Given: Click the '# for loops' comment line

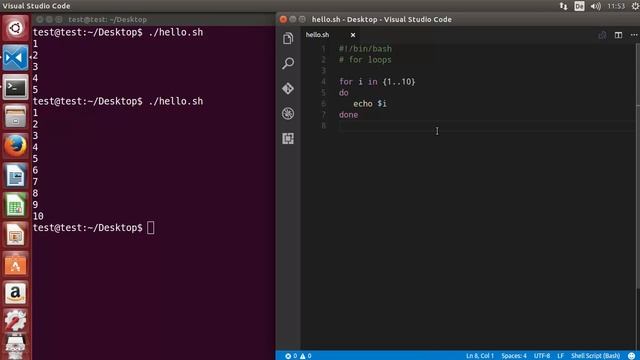Looking at the screenshot, I should click(x=365, y=60).
